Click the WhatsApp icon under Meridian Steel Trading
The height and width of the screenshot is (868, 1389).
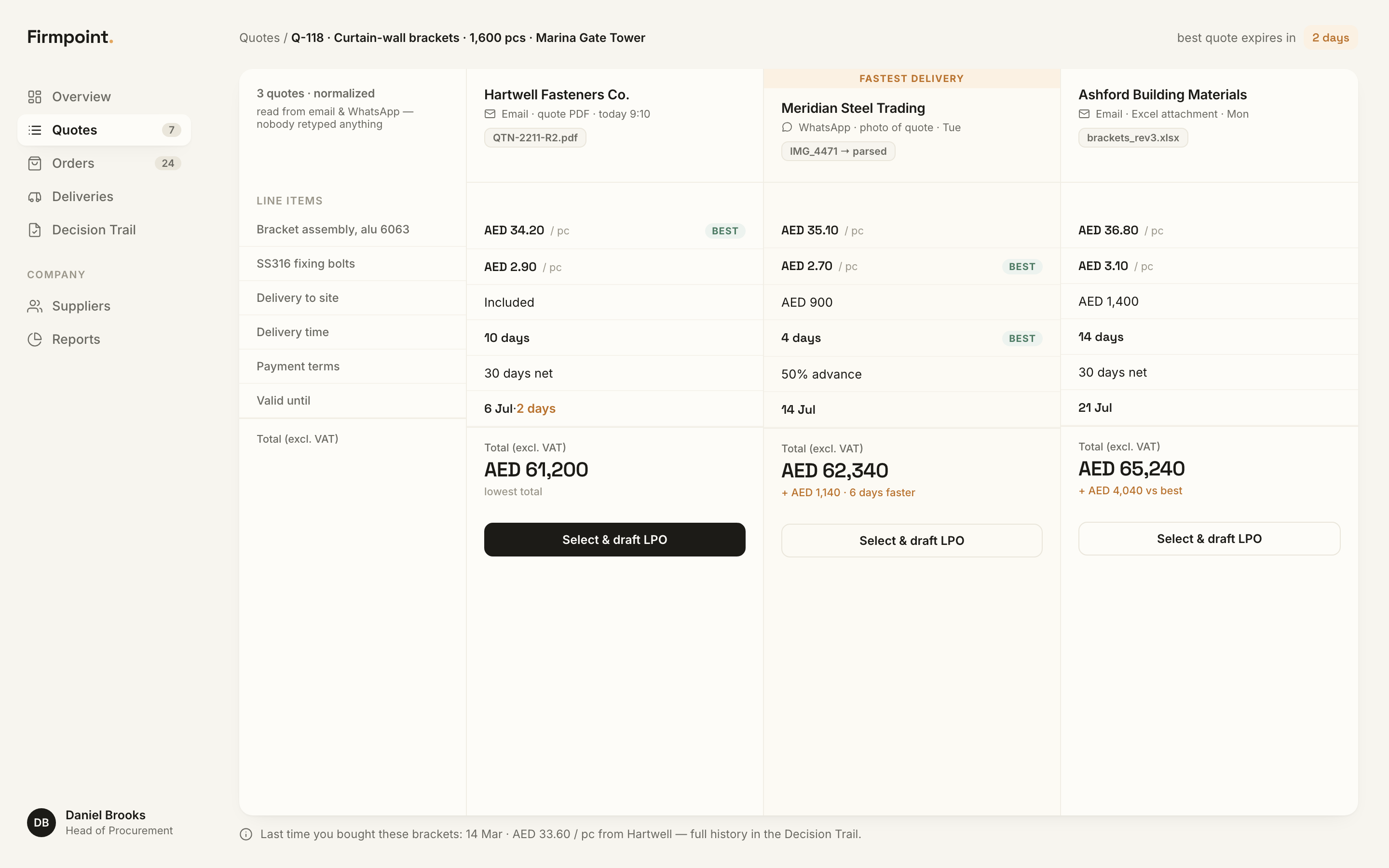787,127
